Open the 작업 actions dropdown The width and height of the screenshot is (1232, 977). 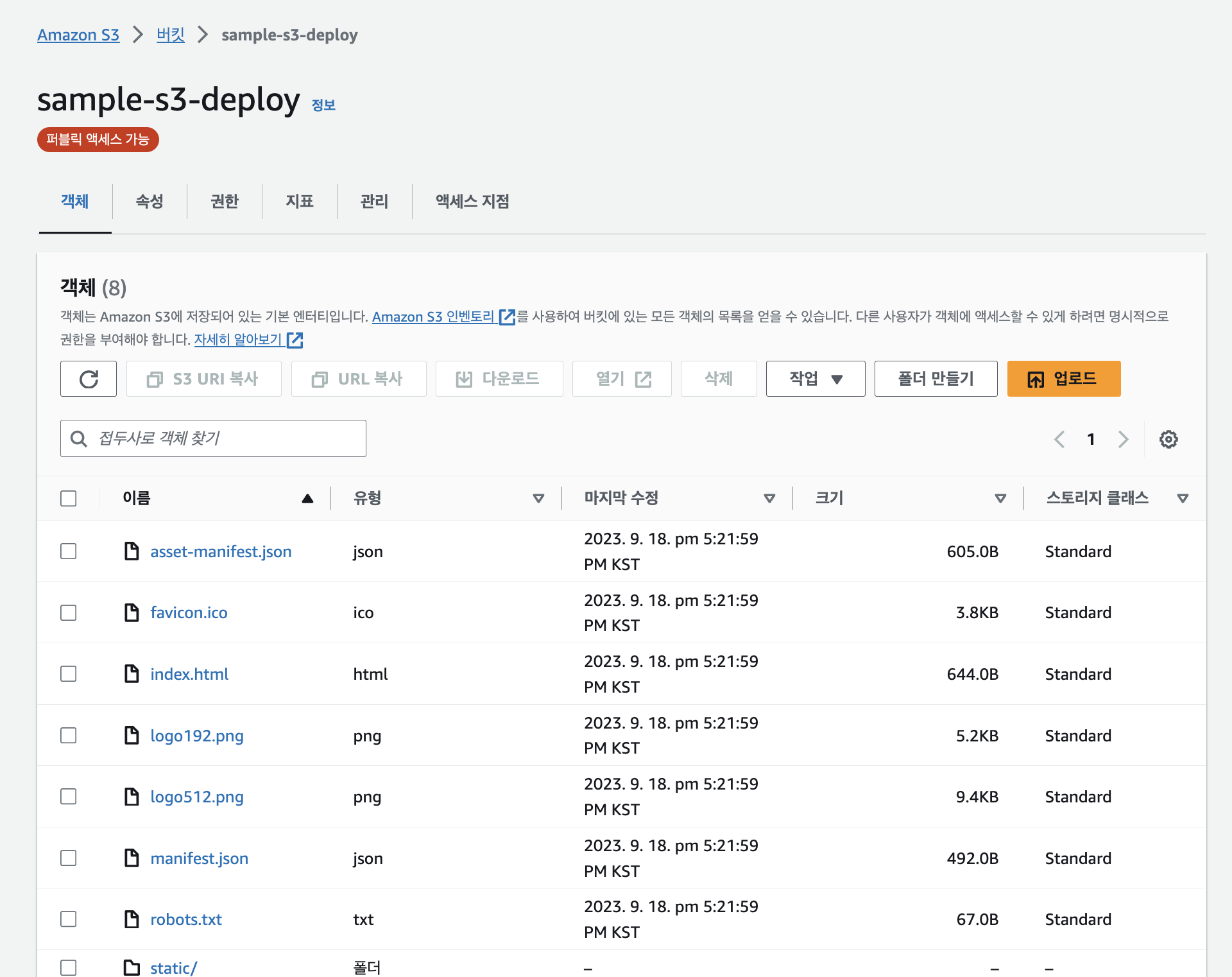click(x=816, y=379)
